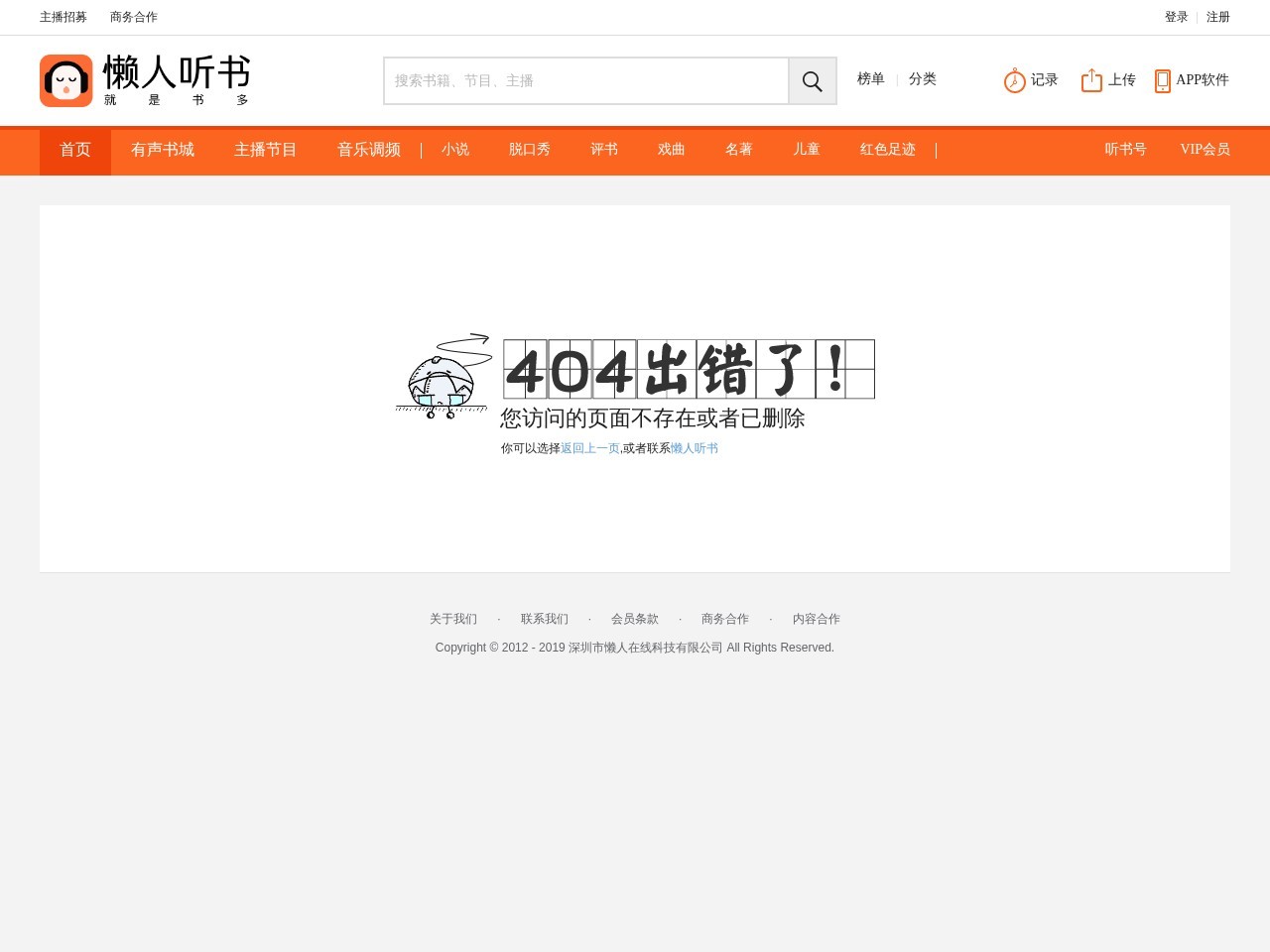
Task: Click 注册 to register
Action: tap(1218, 17)
